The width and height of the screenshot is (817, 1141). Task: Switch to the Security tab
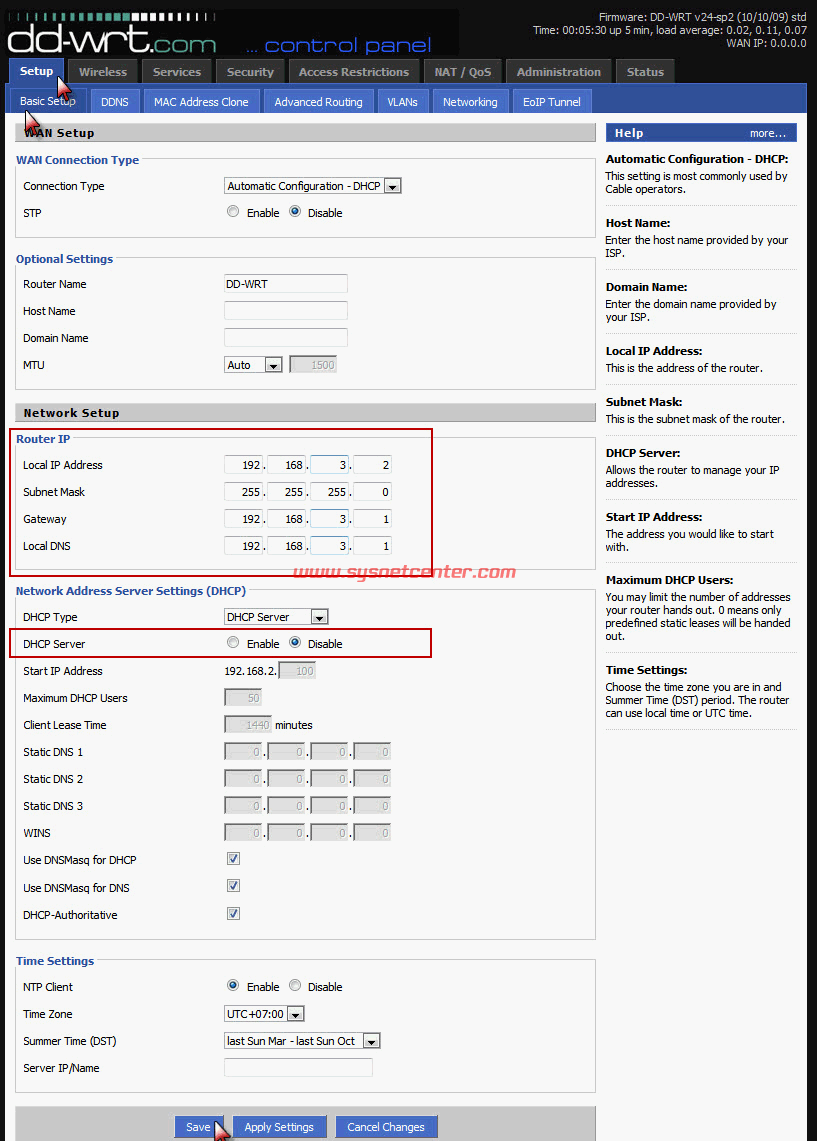point(250,72)
